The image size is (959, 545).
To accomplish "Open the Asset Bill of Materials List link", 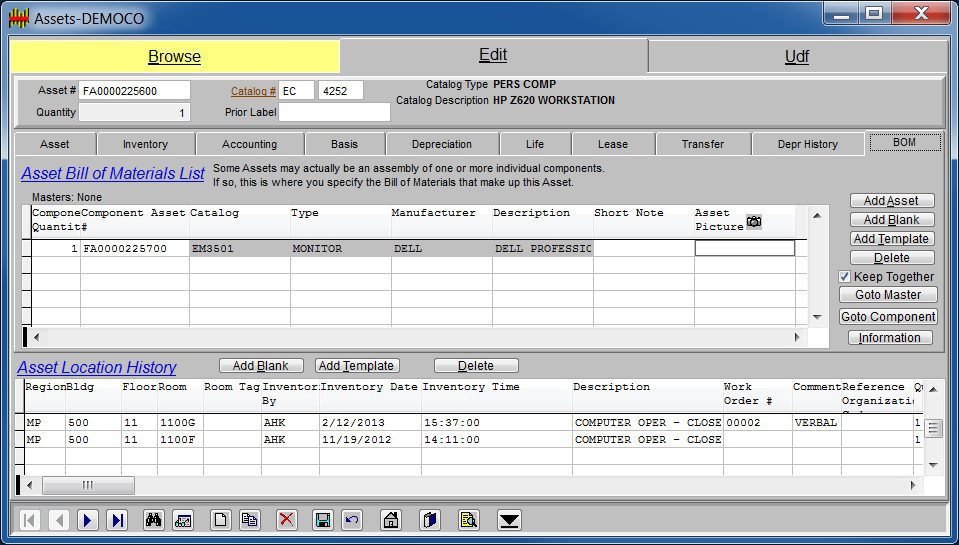I will click(x=113, y=174).
